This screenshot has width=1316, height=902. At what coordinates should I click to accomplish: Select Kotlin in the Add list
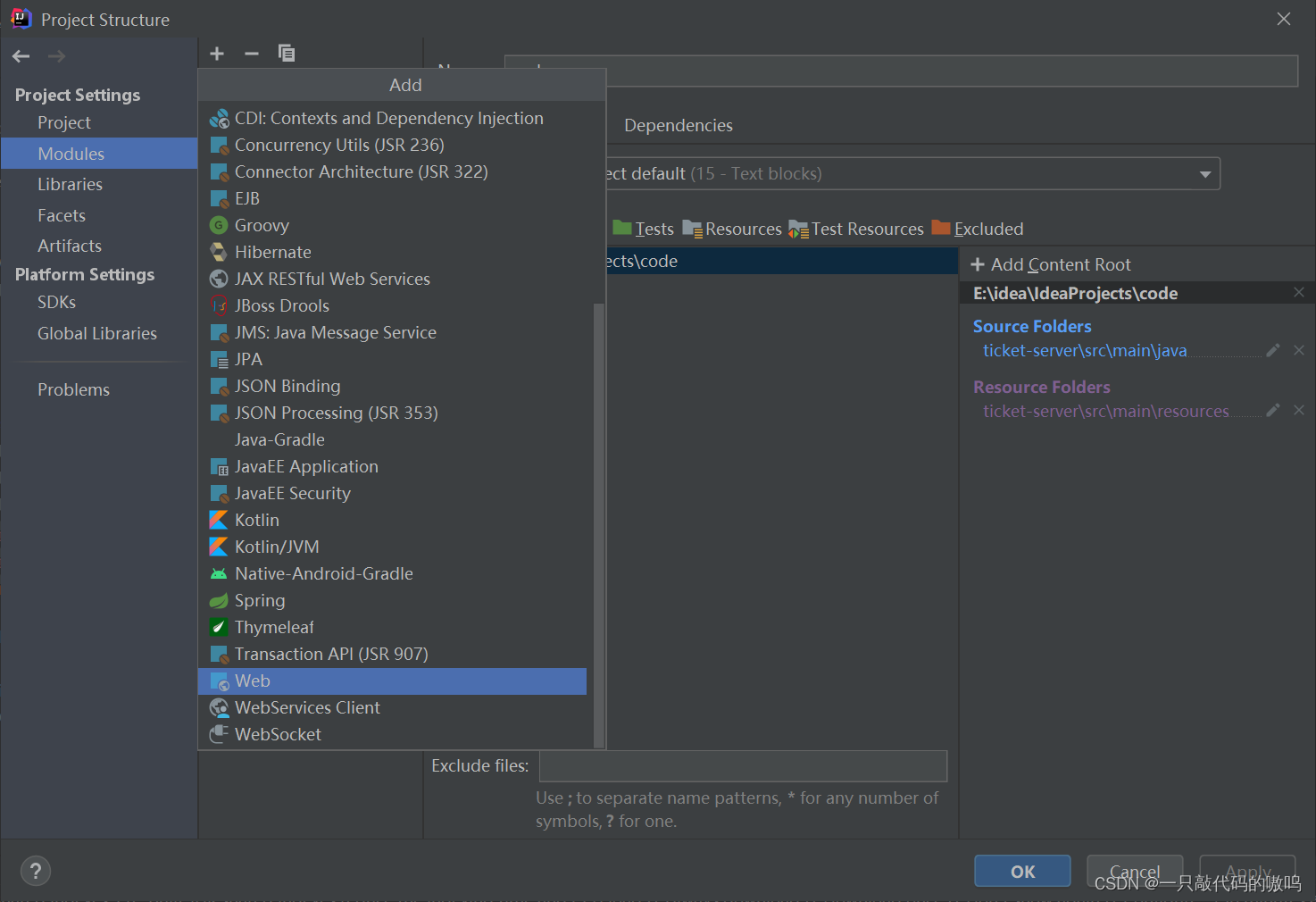(x=392, y=520)
